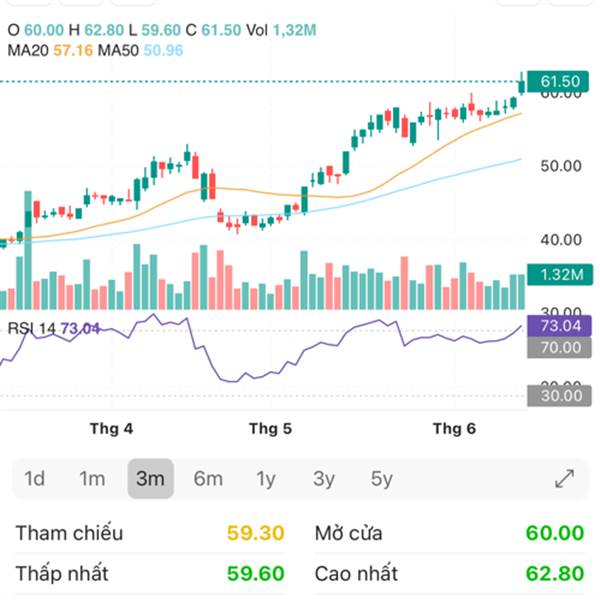Click the RSI 14 indicator label
Image resolution: width=600 pixels, height=600 pixels.
click(50, 328)
